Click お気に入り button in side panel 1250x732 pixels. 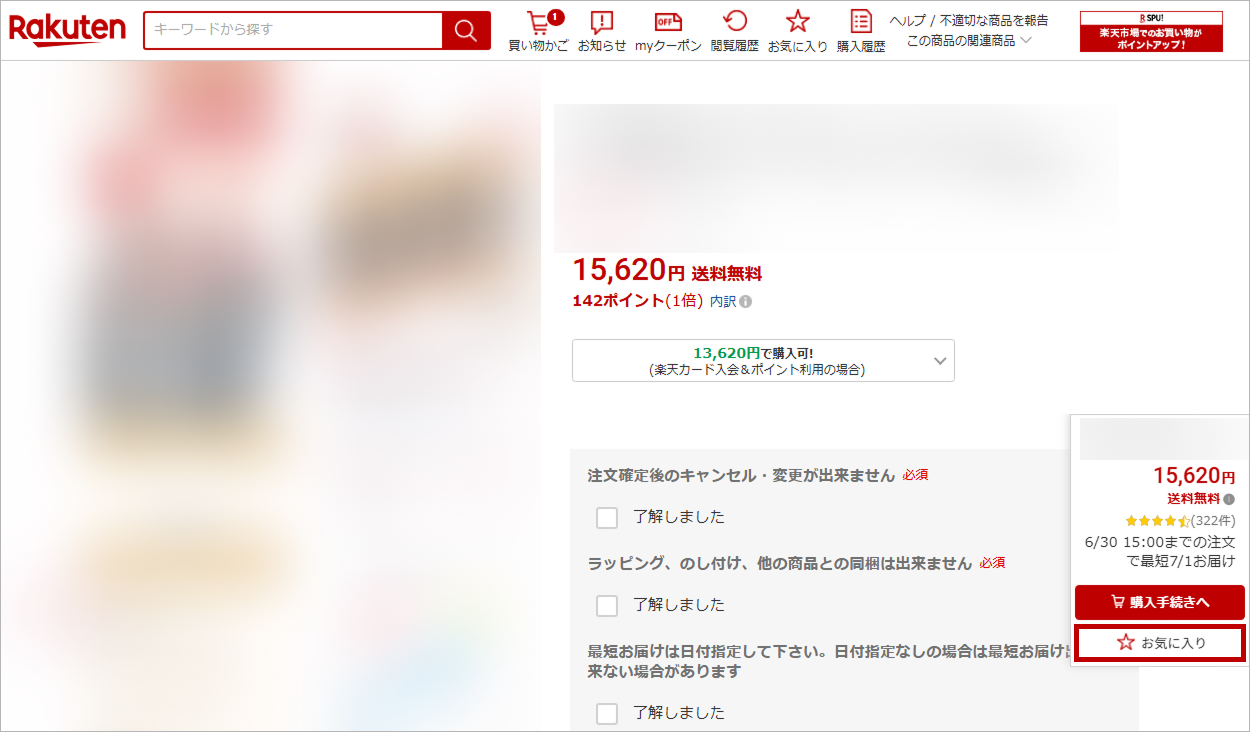pyautogui.click(x=1160, y=643)
